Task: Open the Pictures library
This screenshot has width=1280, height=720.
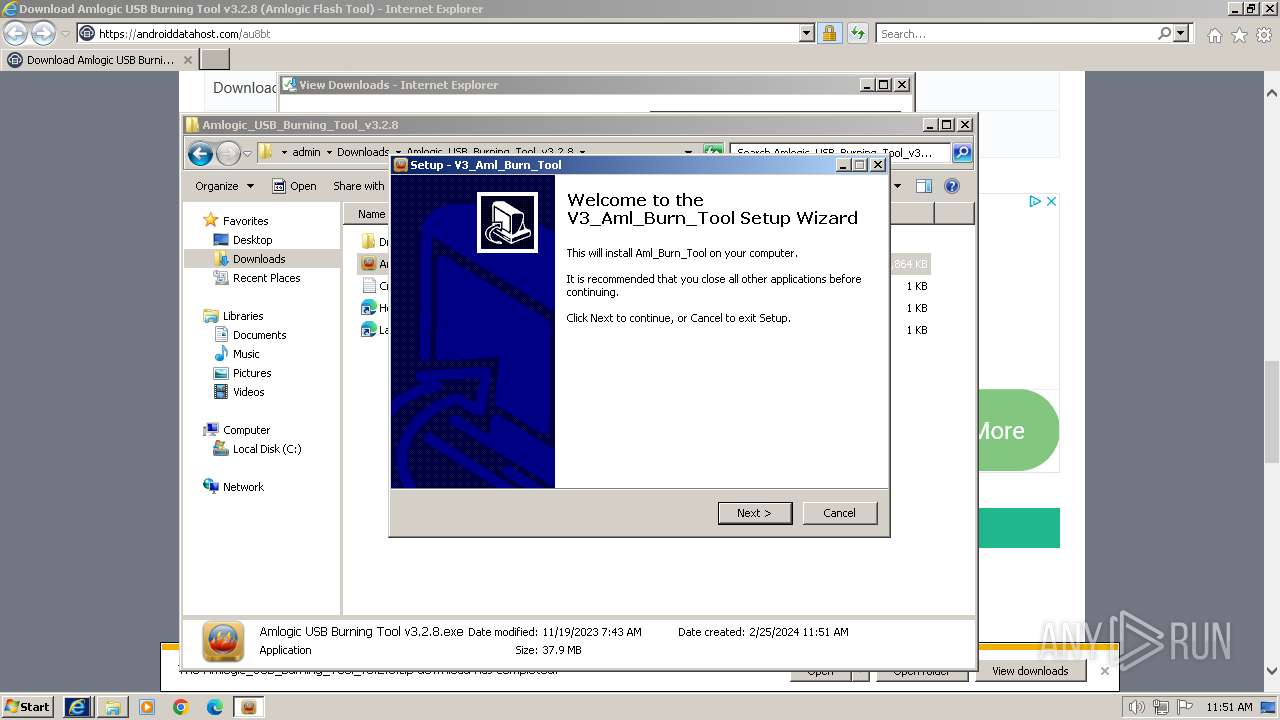Action: (x=252, y=373)
